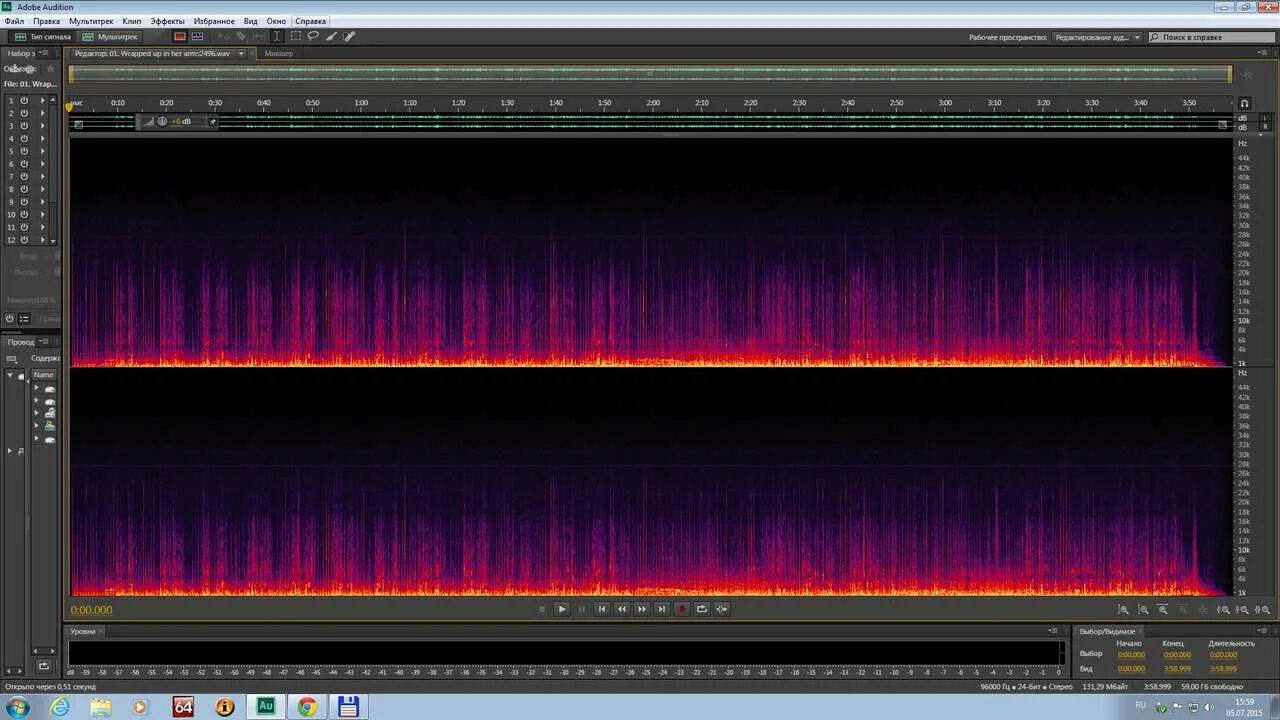Zoom in at the out point

(1243, 610)
